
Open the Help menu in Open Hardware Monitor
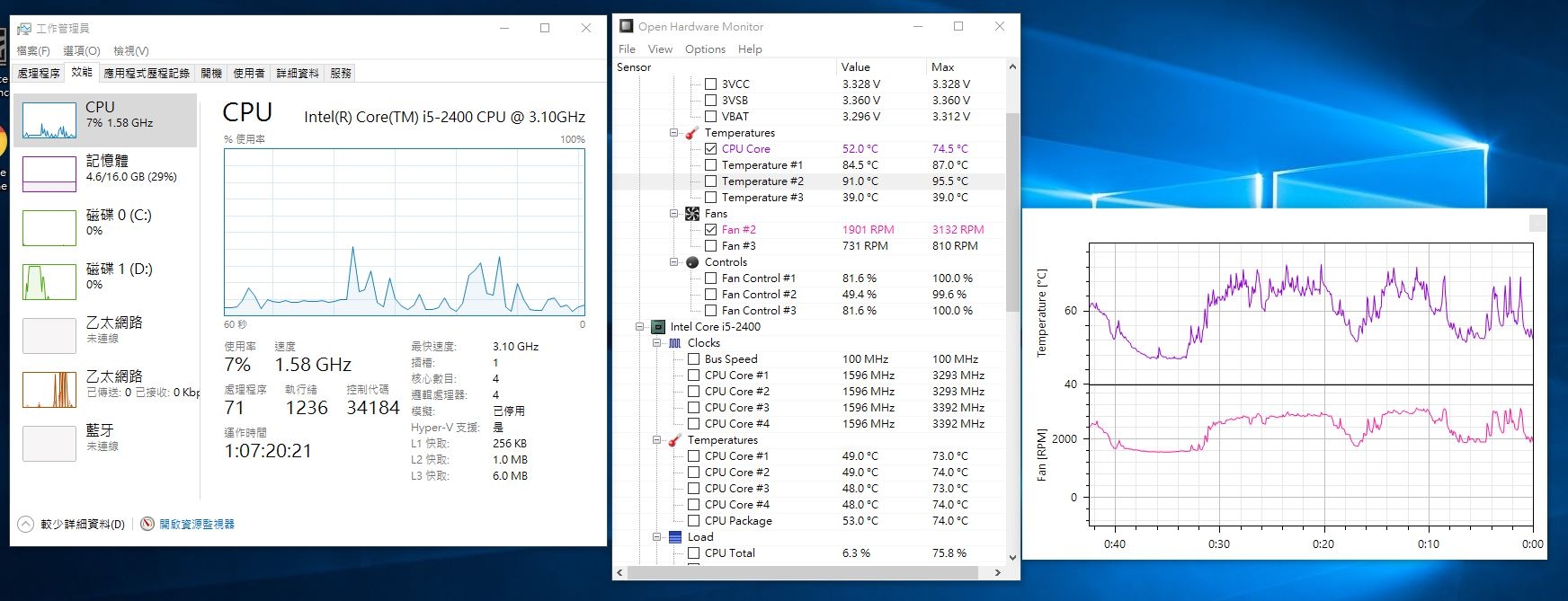(x=750, y=49)
